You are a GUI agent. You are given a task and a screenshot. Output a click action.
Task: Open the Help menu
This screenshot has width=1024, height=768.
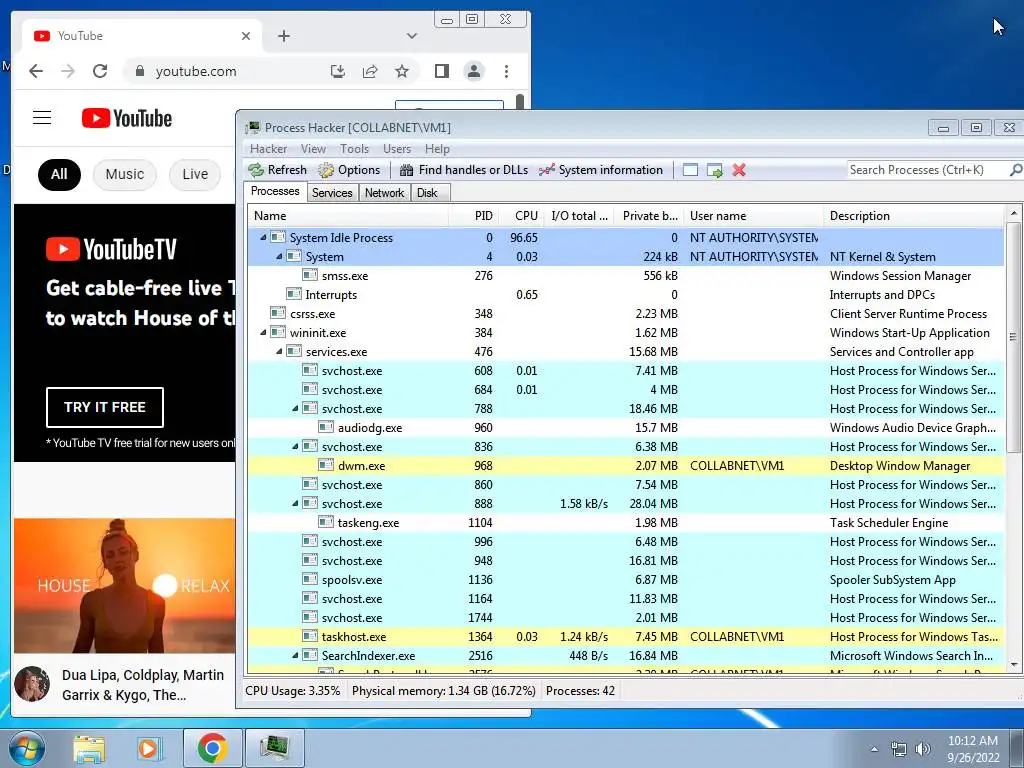[x=437, y=149]
